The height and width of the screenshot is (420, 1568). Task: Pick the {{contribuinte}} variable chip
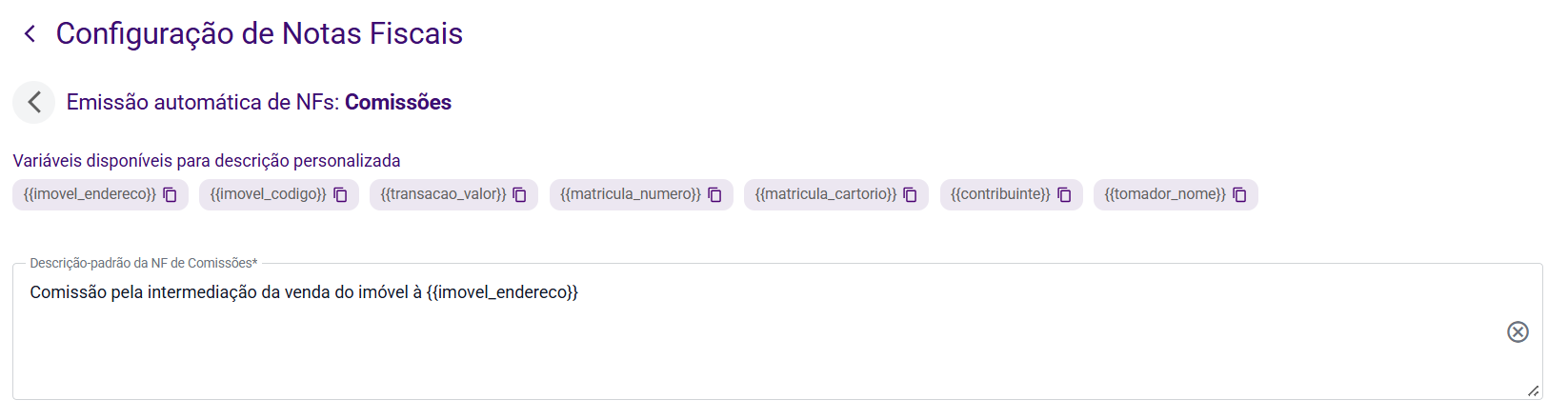(x=1000, y=194)
